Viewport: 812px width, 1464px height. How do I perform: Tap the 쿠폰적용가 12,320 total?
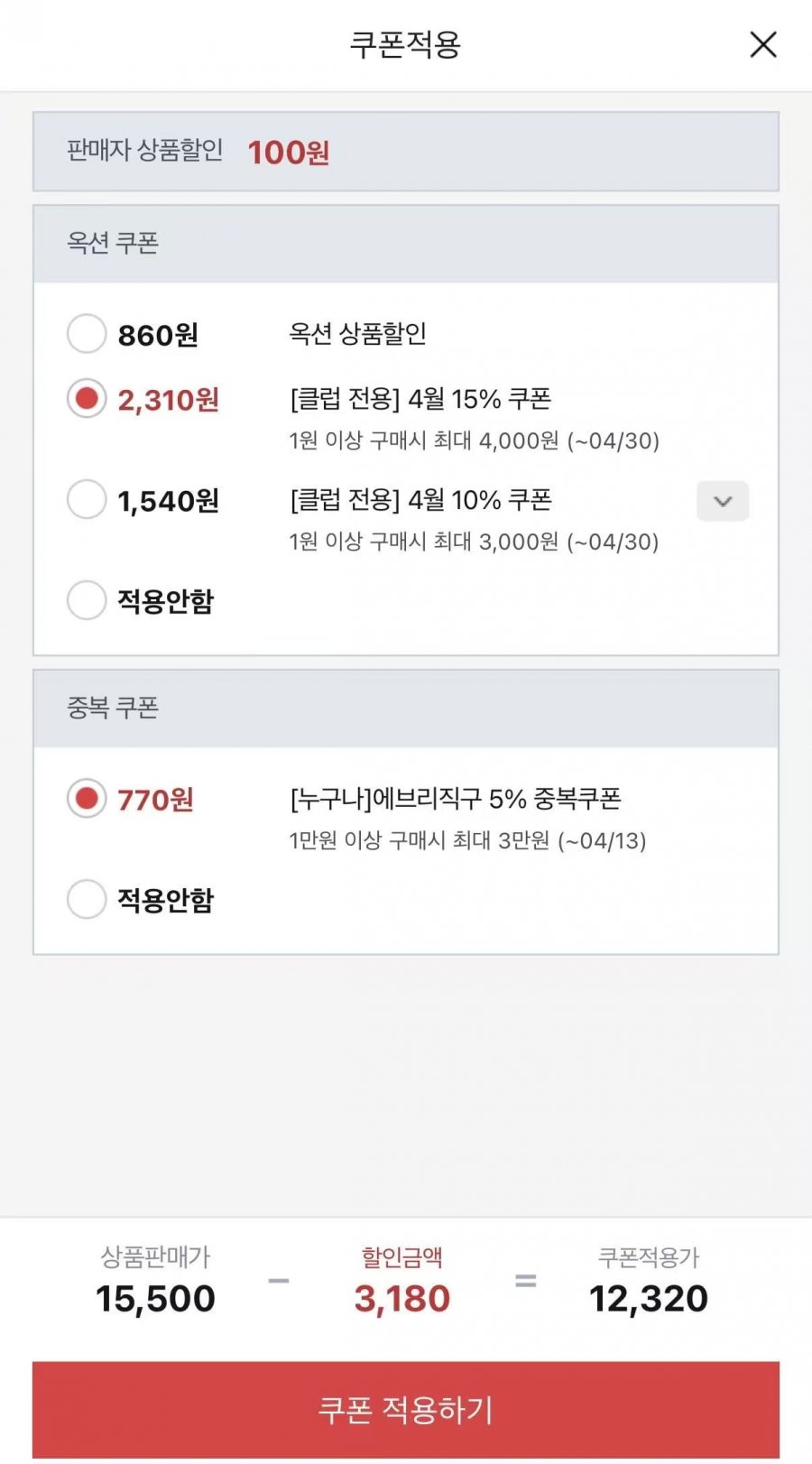(648, 1298)
